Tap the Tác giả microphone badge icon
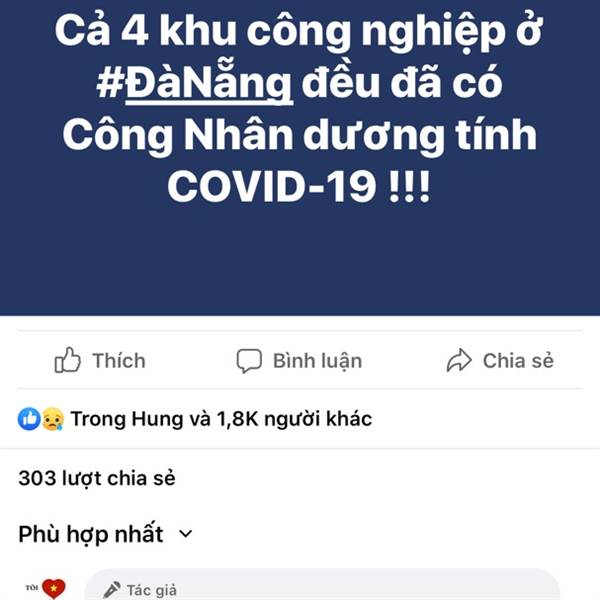The image size is (600, 600). point(112,590)
